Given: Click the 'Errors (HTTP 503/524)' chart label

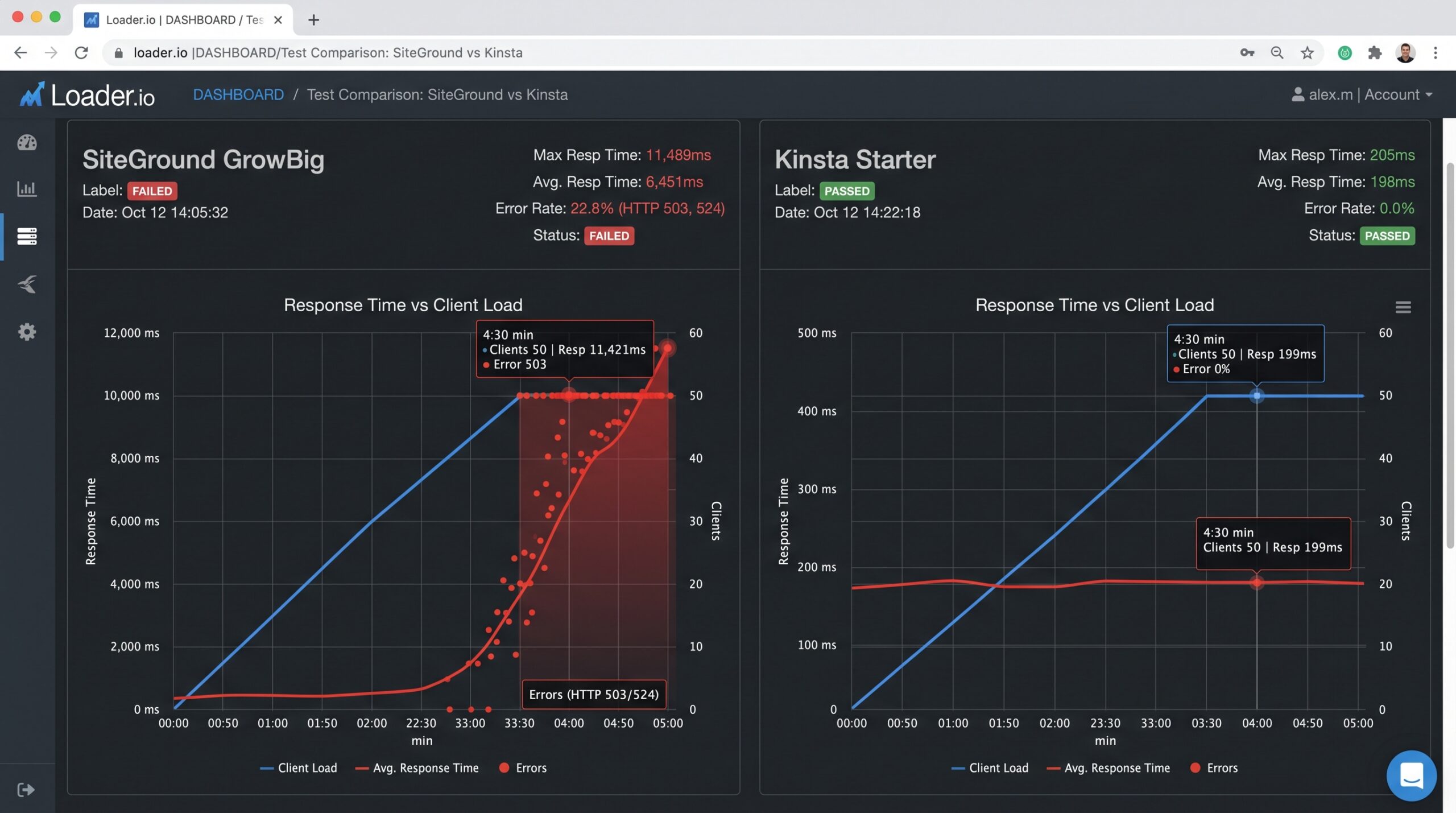Looking at the screenshot, I should pyautogui.click(x=594, y=695).
